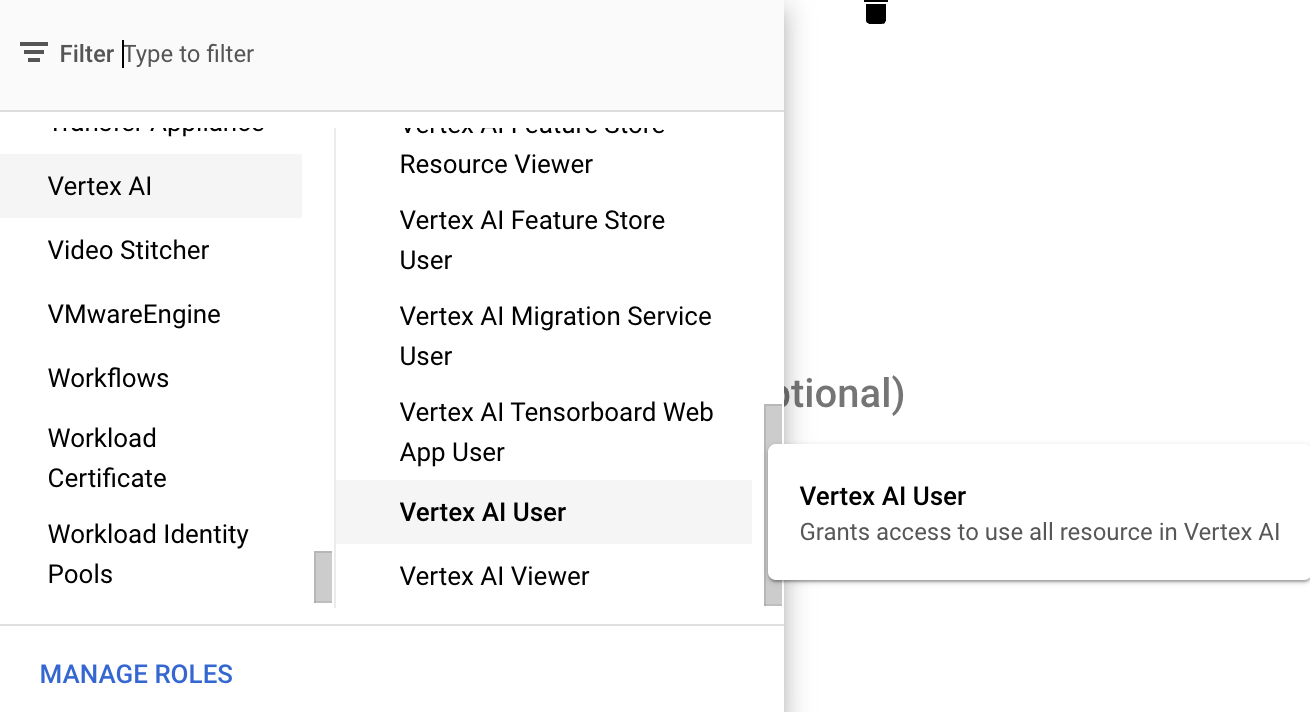Click the filter lines icon

[34, 54]
